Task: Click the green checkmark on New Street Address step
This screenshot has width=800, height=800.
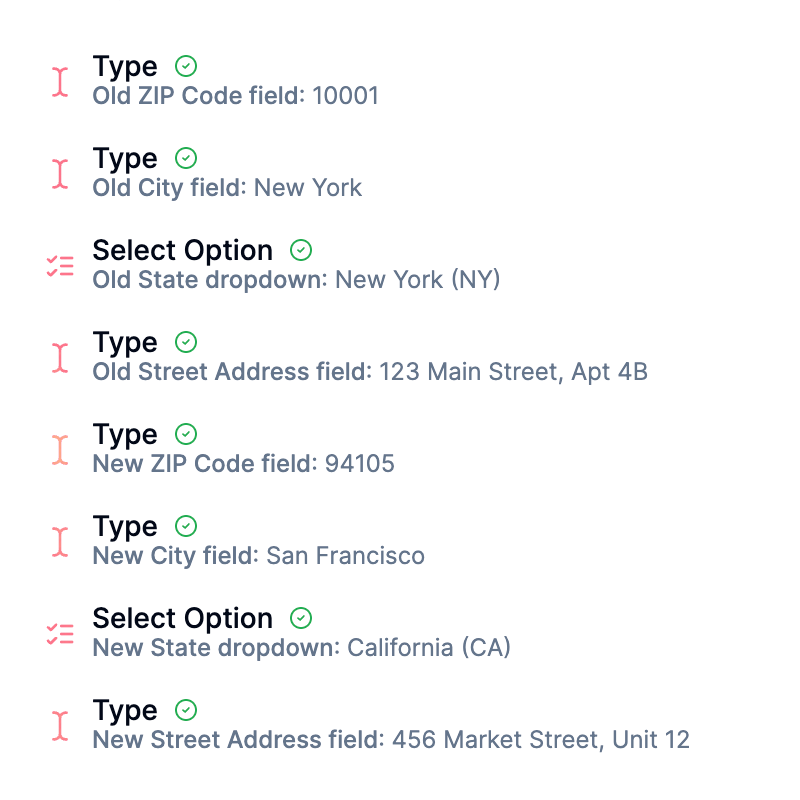Action: tap(186, 710)
